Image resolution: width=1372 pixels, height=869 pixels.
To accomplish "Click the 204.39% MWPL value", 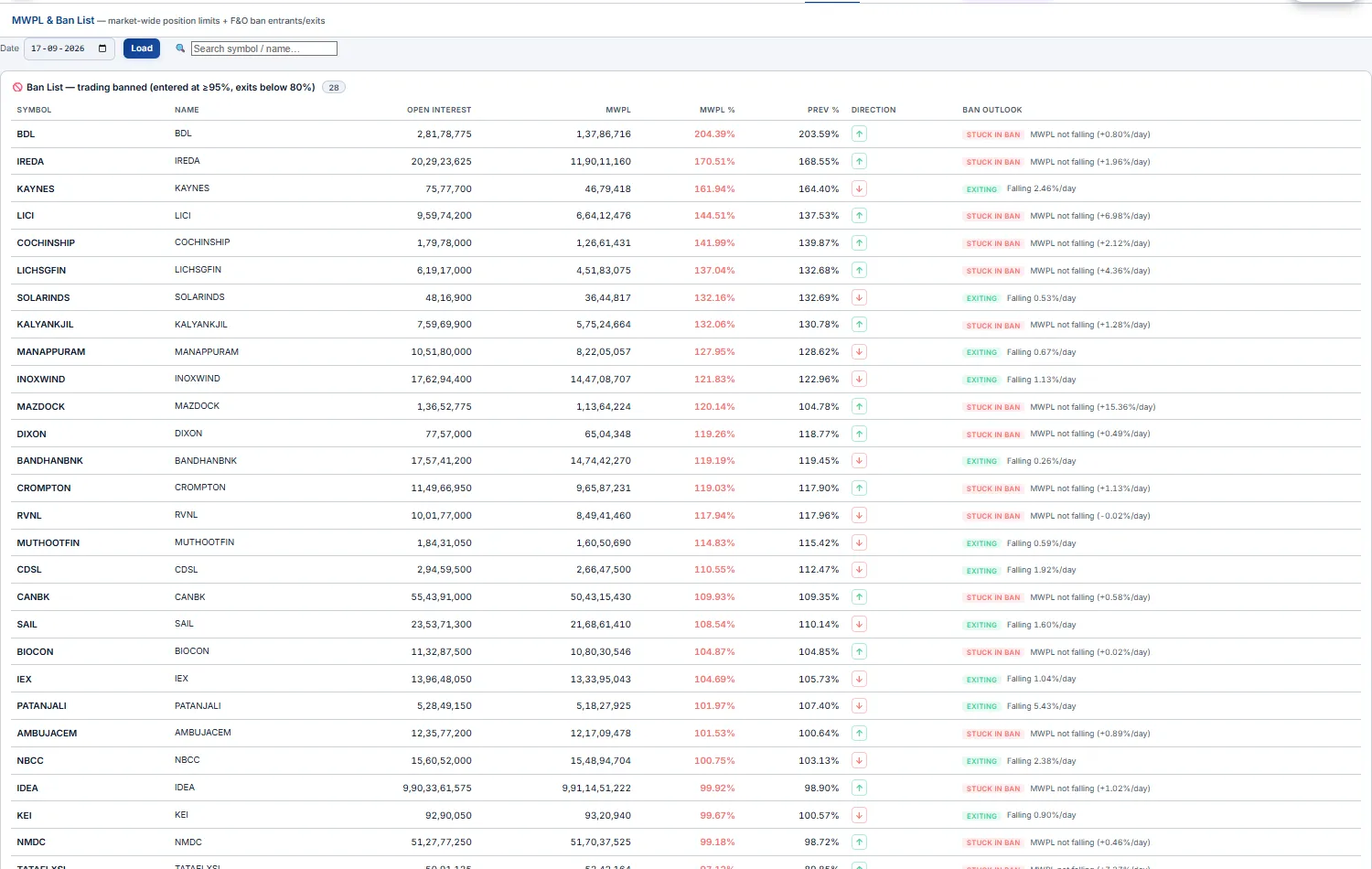I will 714,134.
